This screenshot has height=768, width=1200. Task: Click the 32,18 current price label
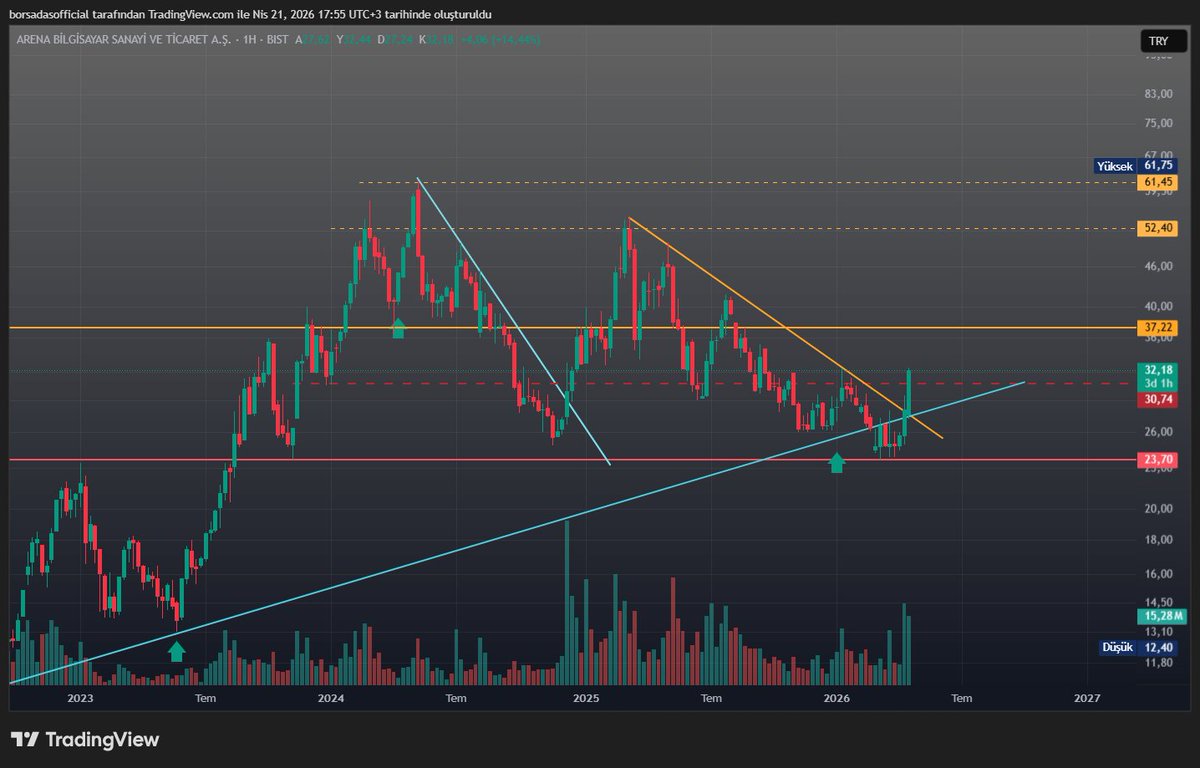pyautogui.click(x=1159, y=369)
